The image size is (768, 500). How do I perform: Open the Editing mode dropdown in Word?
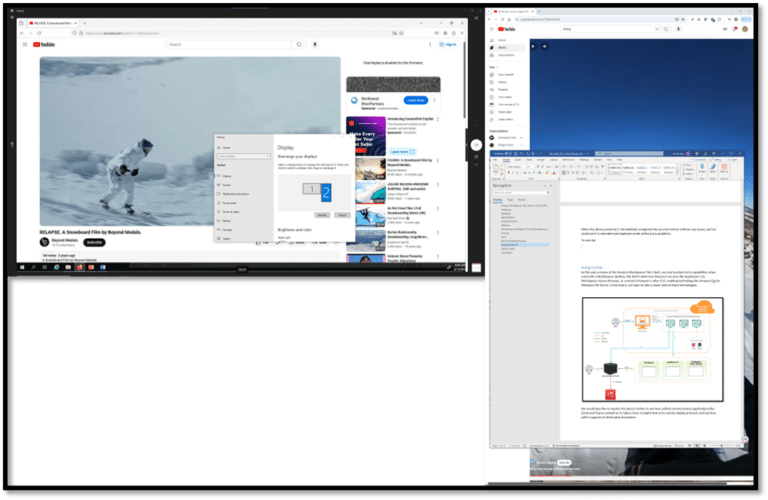pyautogui.click(x=717, y=160)
